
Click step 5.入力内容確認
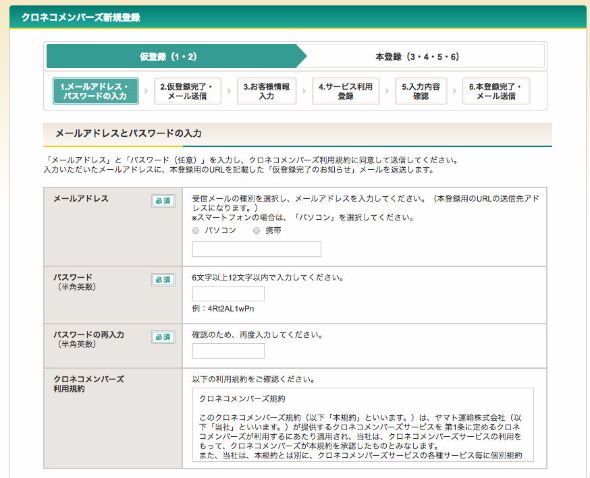[421, 91]
